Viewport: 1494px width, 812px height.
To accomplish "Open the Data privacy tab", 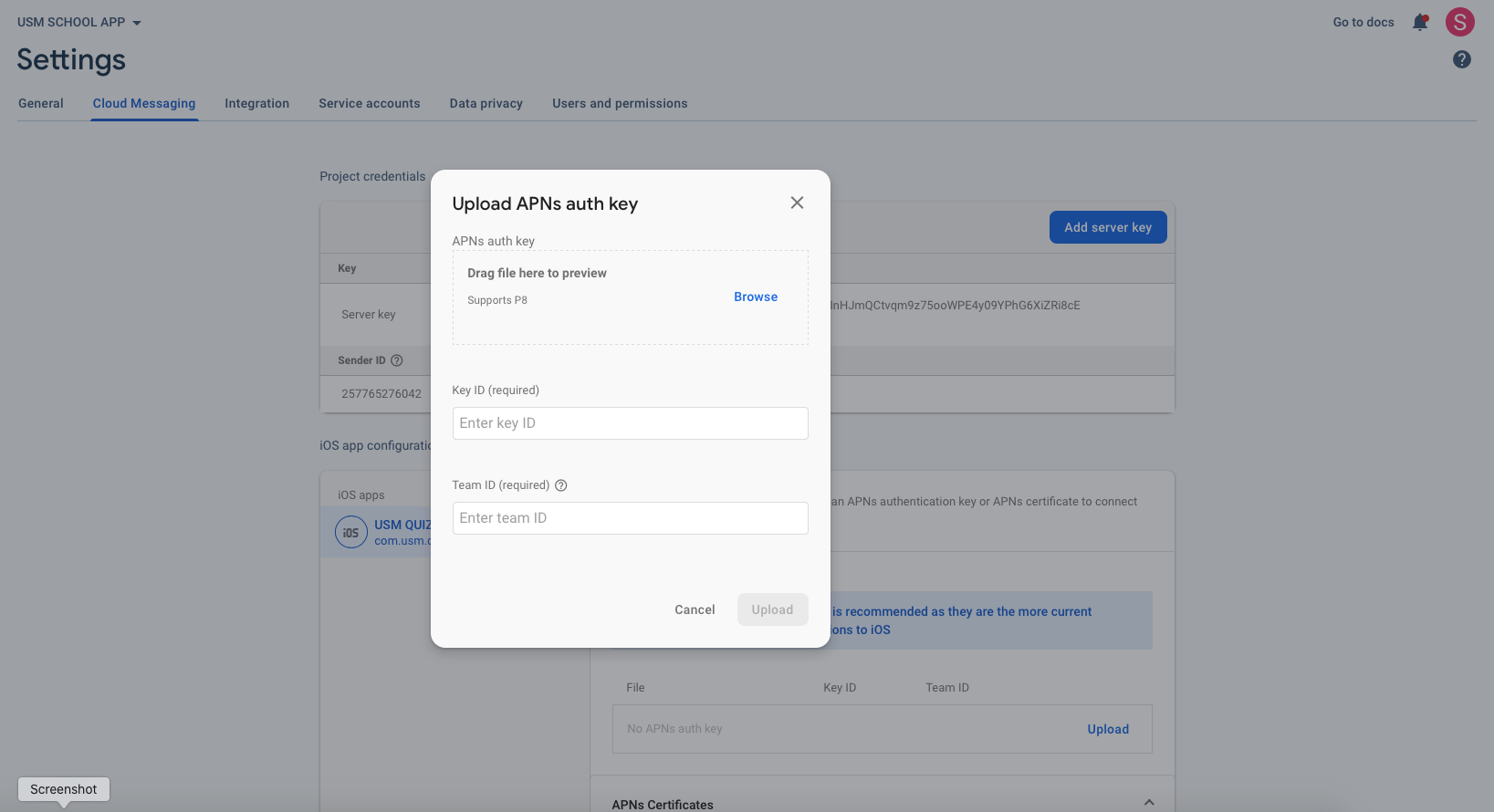I will click(x=486, y=103).
